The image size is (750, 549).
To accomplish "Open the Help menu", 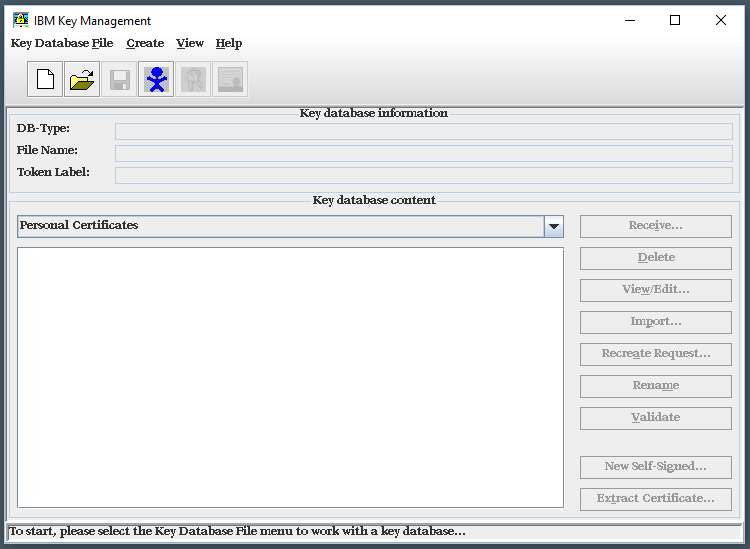I will pyautogui.click(x=229, y=43).
